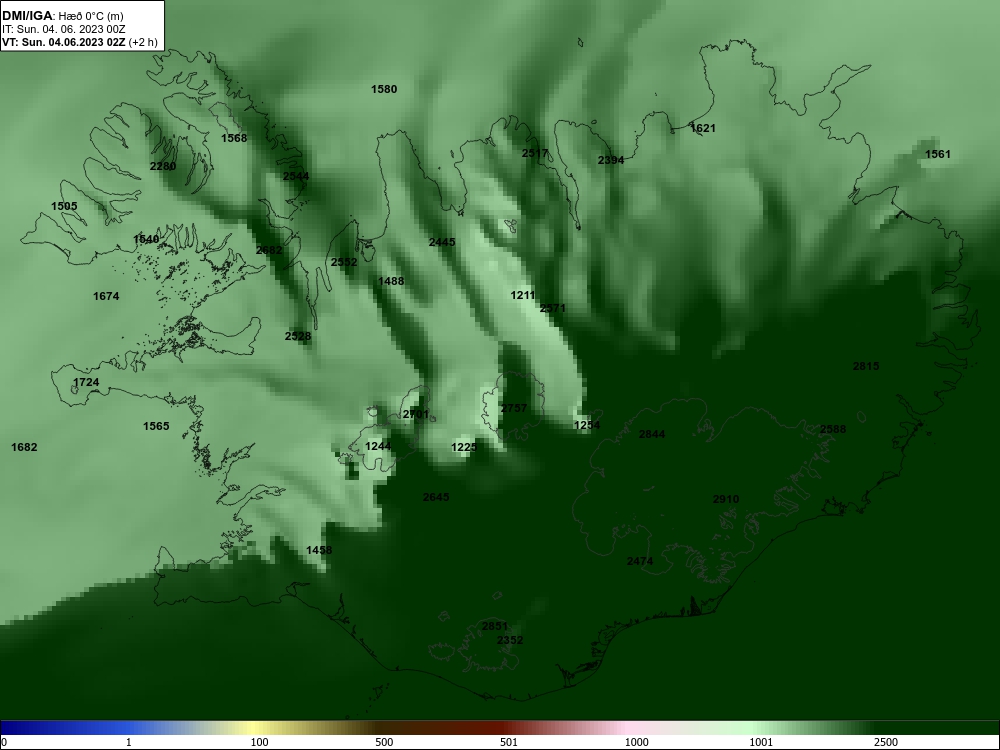Viewport: 1000px width, 750px height.
Task: Click the legend label 100
Action: (259, 743)
